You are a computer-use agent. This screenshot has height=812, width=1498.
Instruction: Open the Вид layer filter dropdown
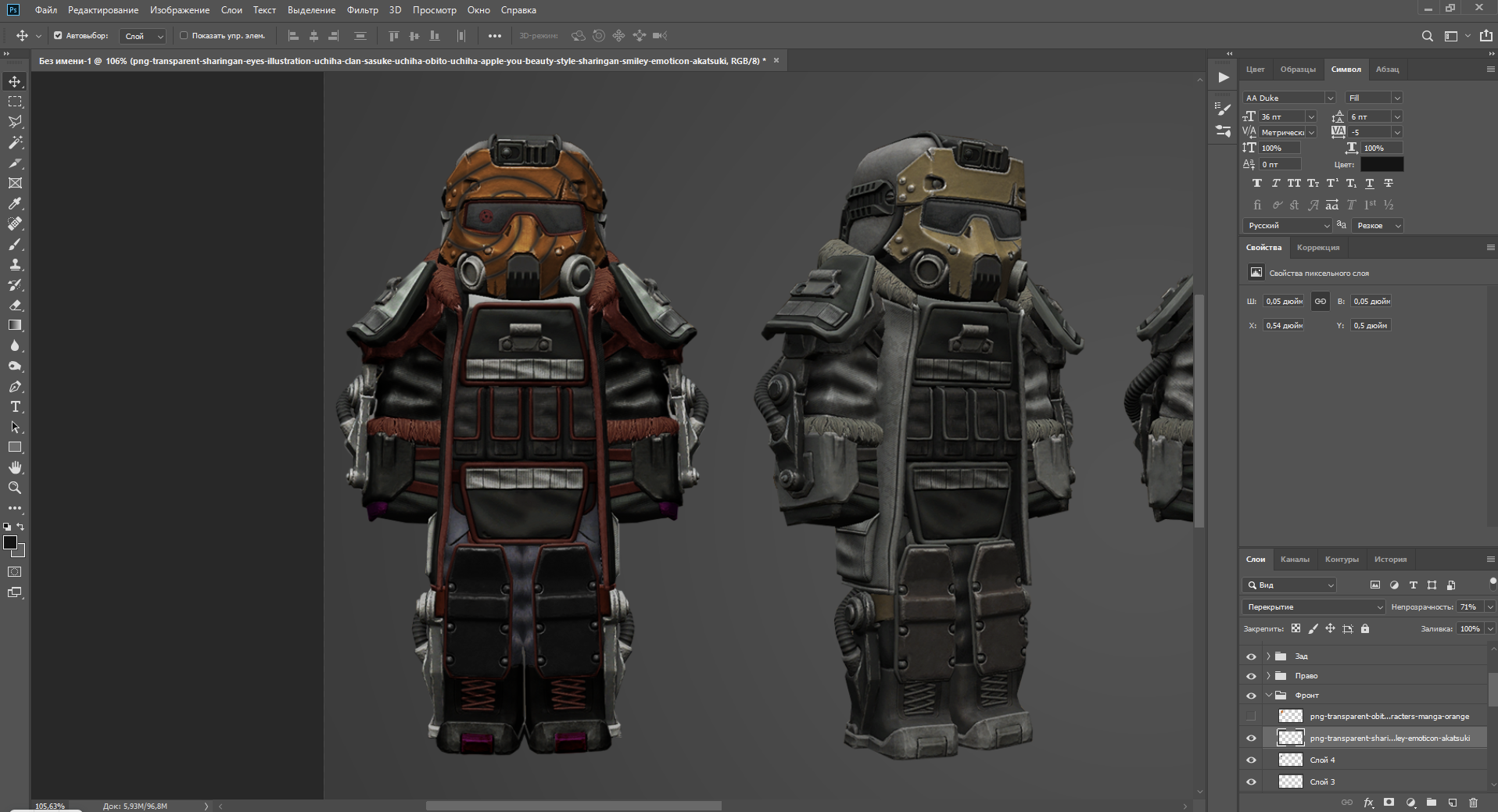pyautogui.click(x=1289, y=585)
